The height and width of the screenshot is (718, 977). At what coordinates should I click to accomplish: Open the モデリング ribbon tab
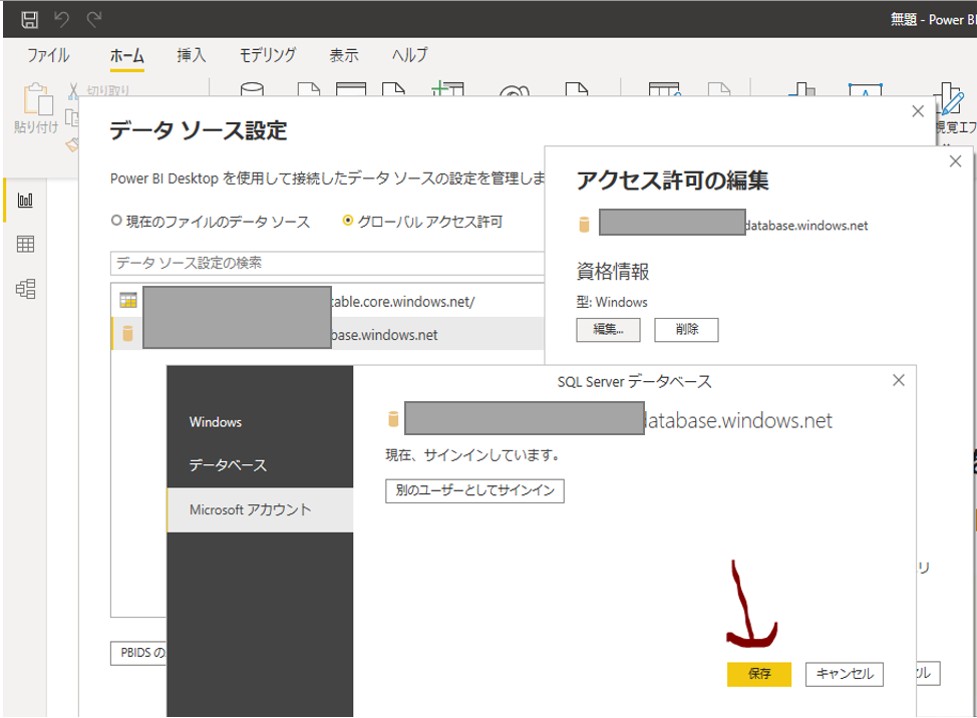pos(267,56)
